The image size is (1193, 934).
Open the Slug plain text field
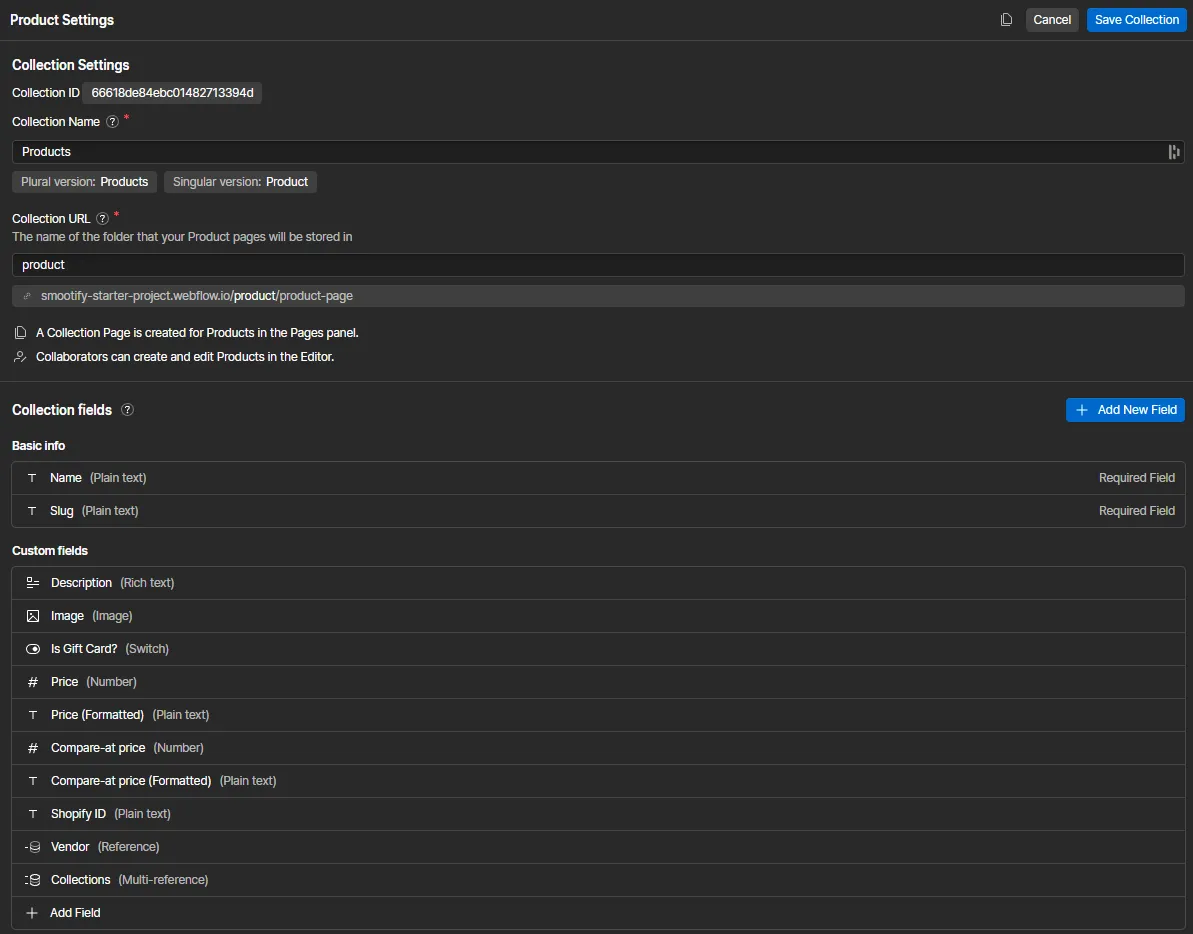click(596, 511)
